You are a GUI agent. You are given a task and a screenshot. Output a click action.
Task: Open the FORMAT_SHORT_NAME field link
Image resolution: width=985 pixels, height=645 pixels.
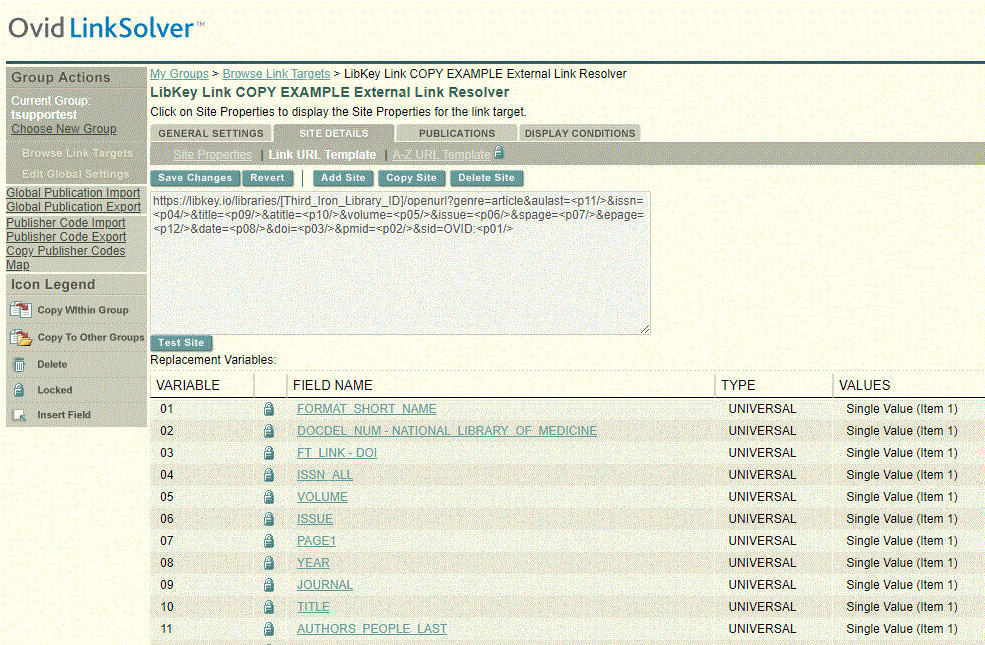coord(366,409)
